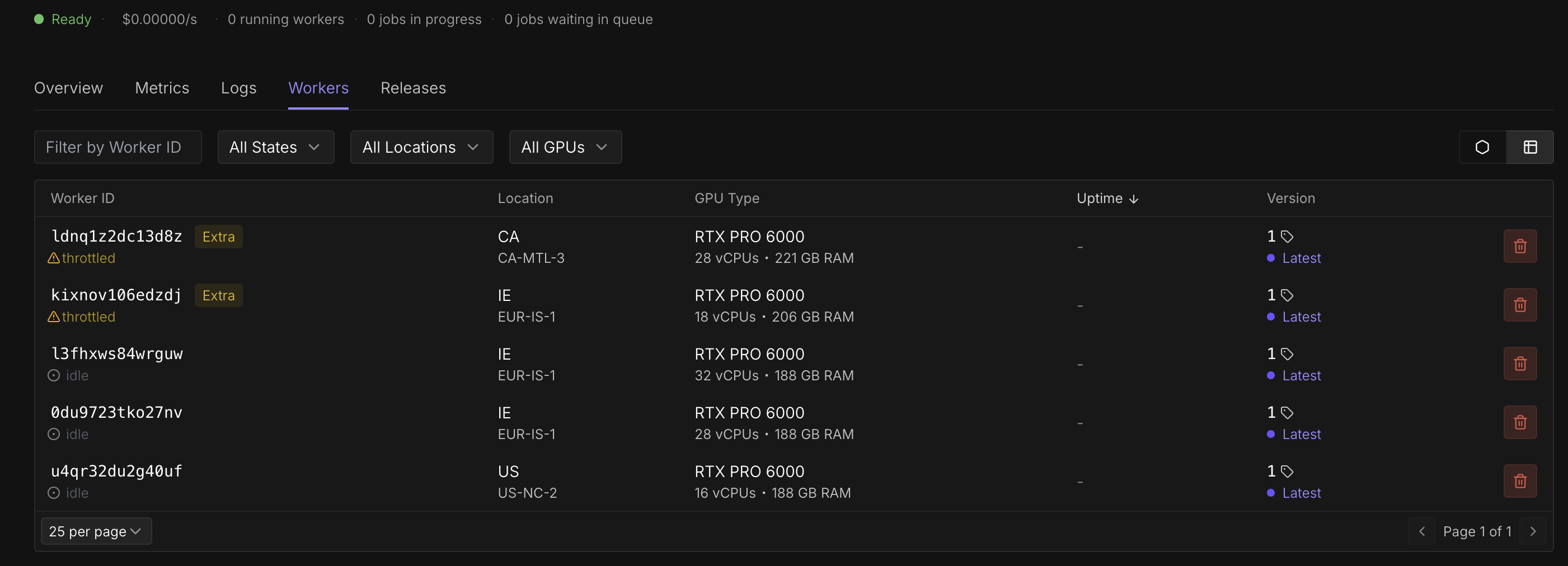The image size is (1568, 566).
Task: Delete worker ldnq1z2dc13d8z with trash icon
Action: coord(1520,246)
